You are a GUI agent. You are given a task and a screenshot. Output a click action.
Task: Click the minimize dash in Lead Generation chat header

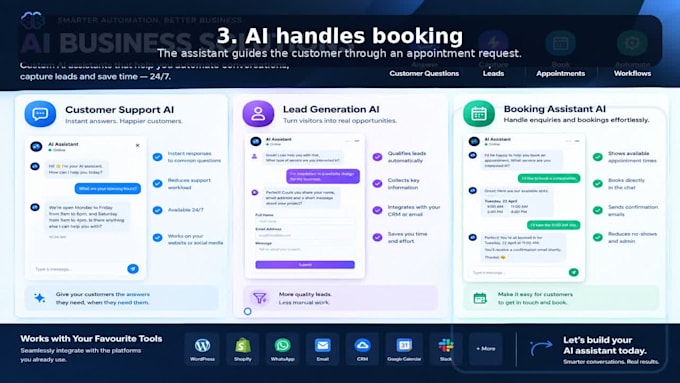(x=356, y=141)
